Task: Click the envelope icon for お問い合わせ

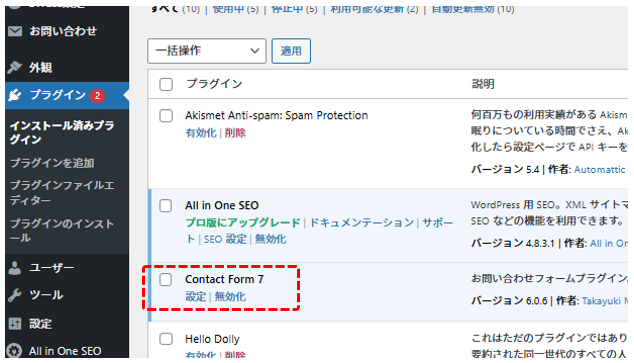Action: (15, 31)
